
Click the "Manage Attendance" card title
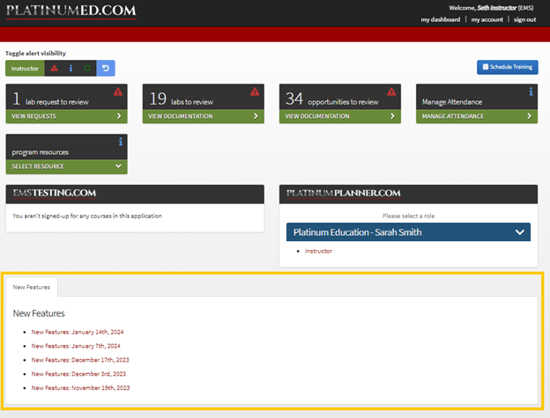point(452,102)
